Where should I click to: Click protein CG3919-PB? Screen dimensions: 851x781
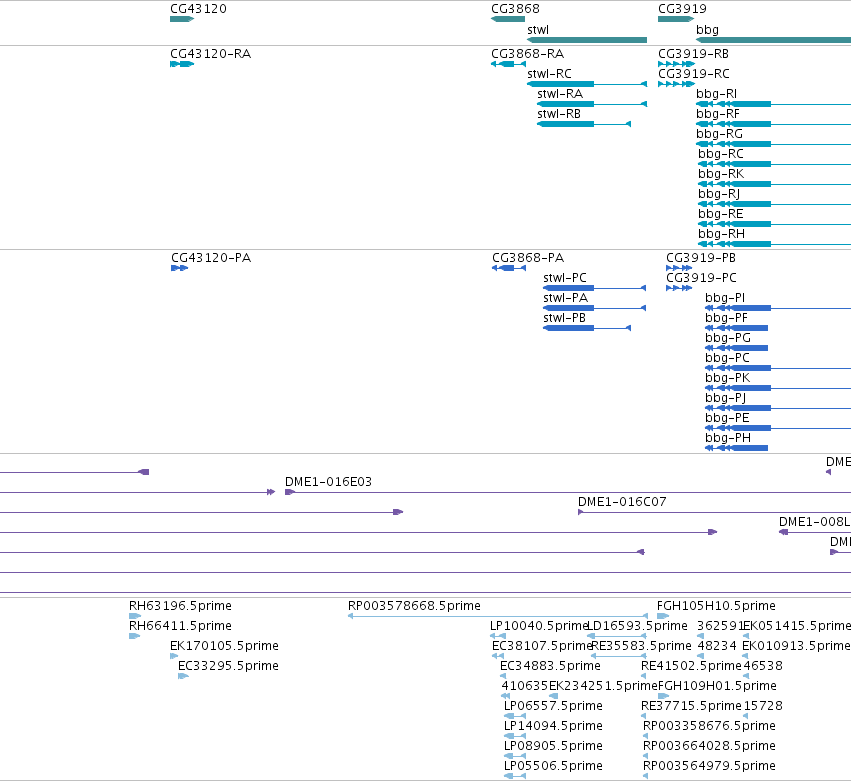click(679, 268)
